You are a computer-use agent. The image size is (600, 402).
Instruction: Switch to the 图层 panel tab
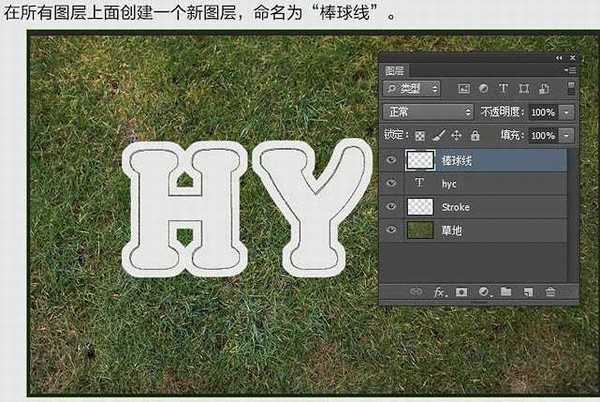tap(395, 70)
